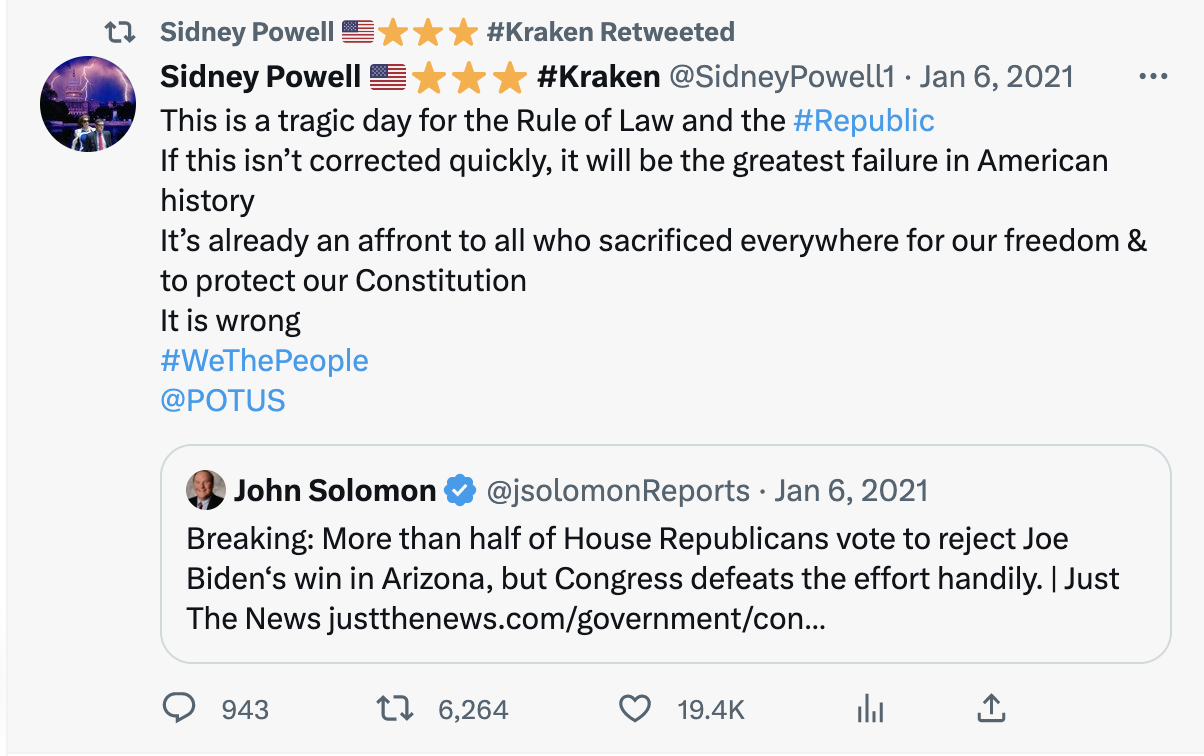Click the reply count showing 943

pyautogui.click(x=243, y=709)
